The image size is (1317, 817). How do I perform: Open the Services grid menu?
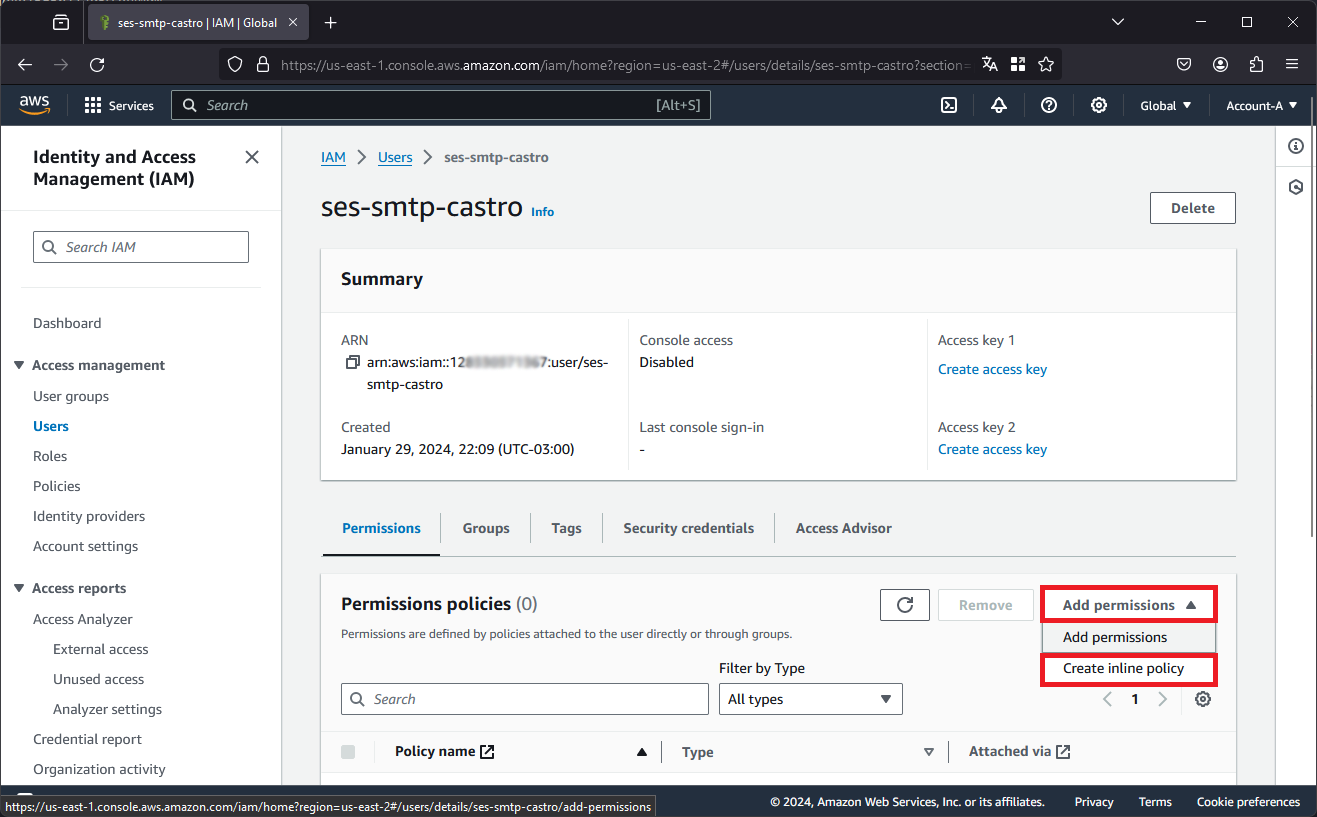tap(119, 105)
